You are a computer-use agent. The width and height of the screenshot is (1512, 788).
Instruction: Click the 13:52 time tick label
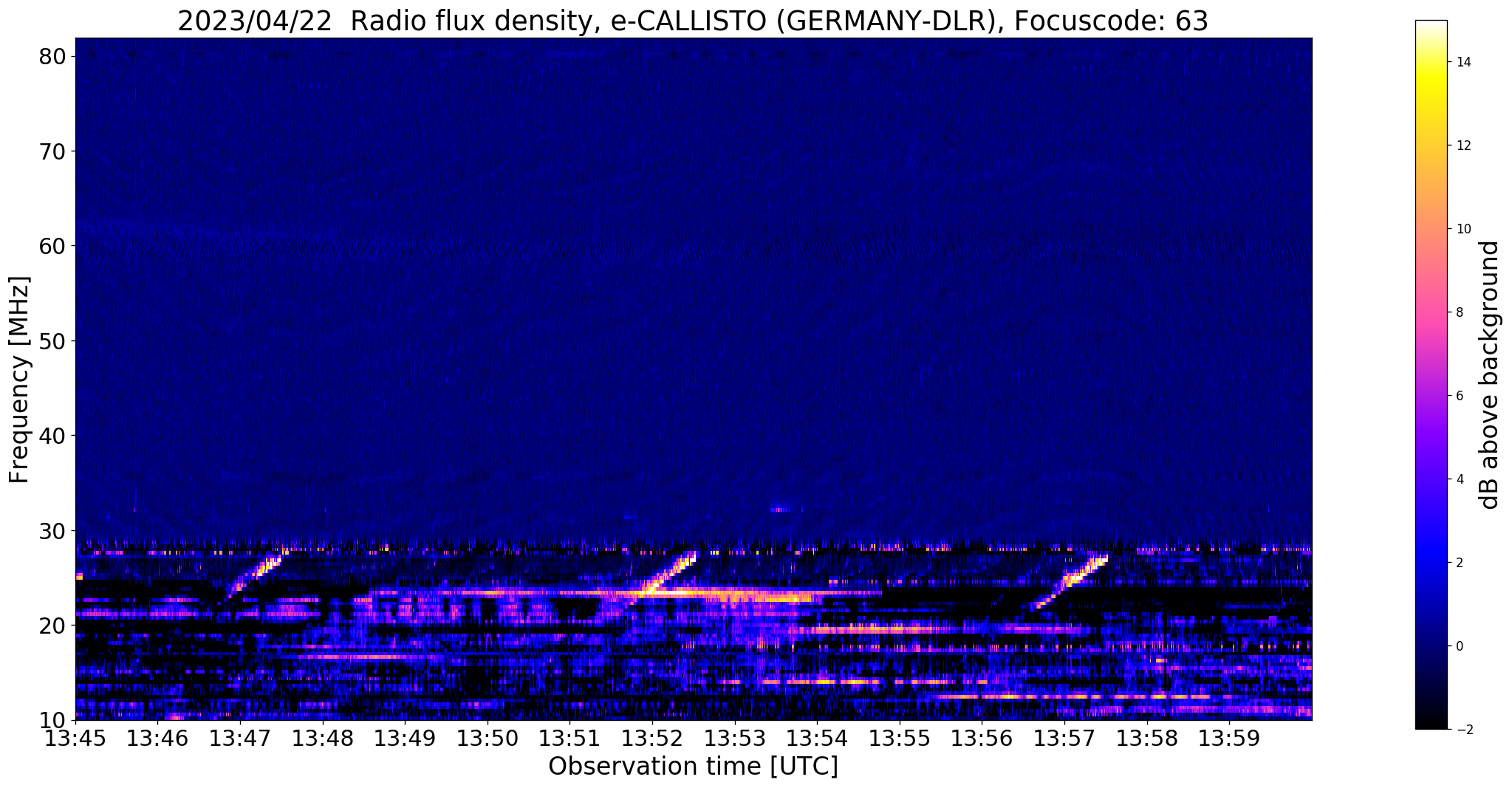[x=652, y=738]
